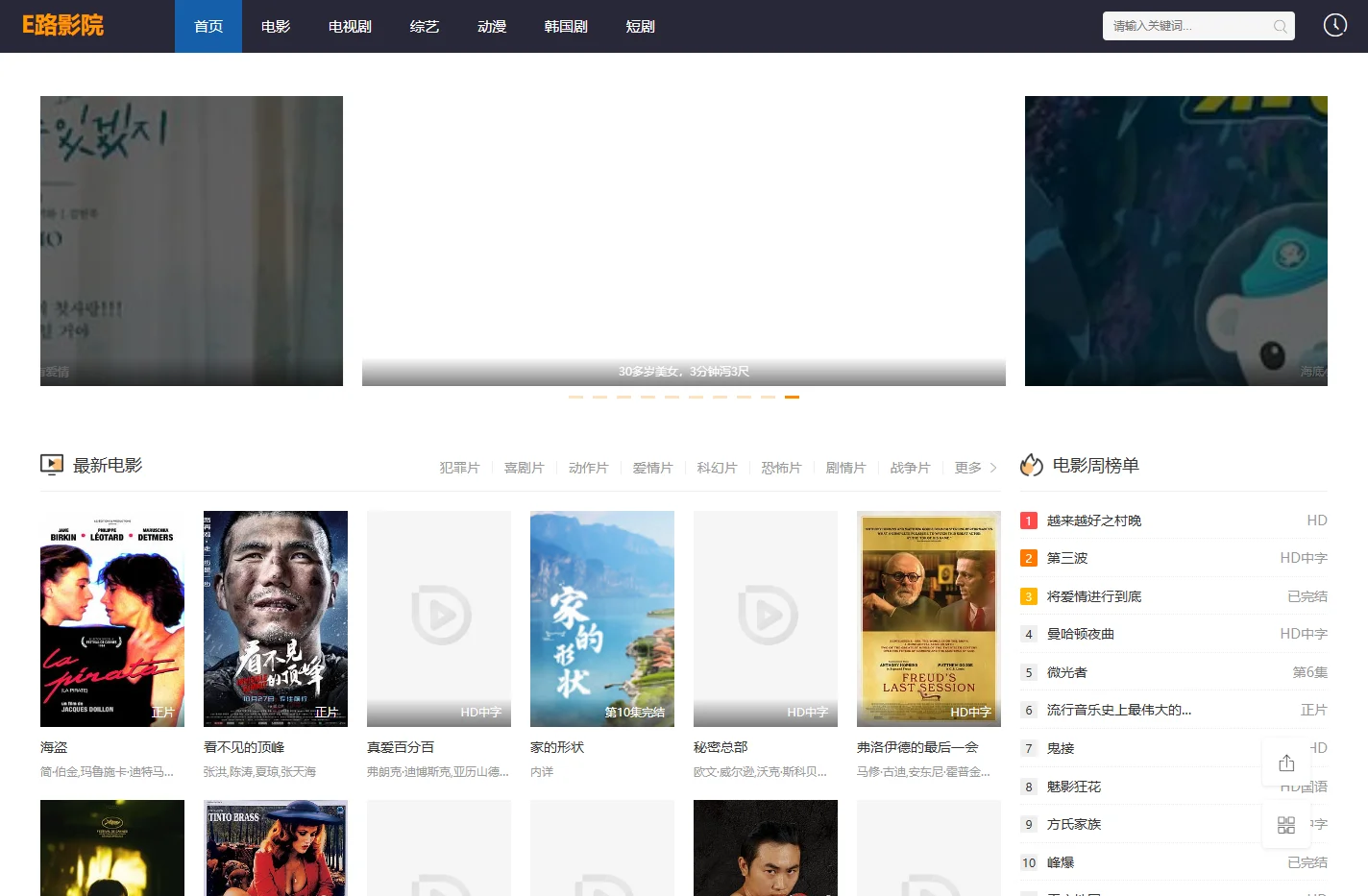Open rank 3 将爱情进行到底

tap(1094, 596)
